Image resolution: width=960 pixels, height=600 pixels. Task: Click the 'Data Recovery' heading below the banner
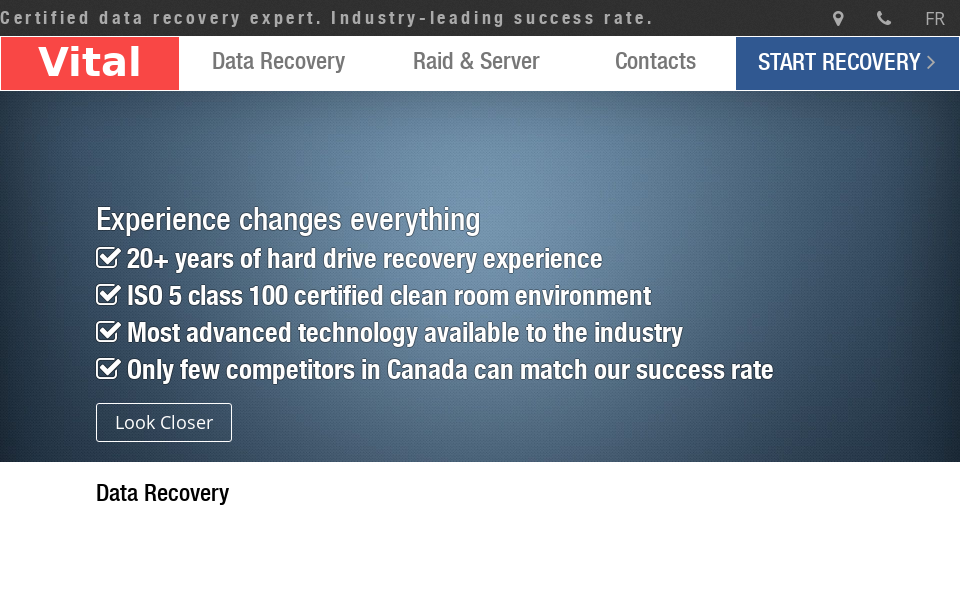coord(162,492)
